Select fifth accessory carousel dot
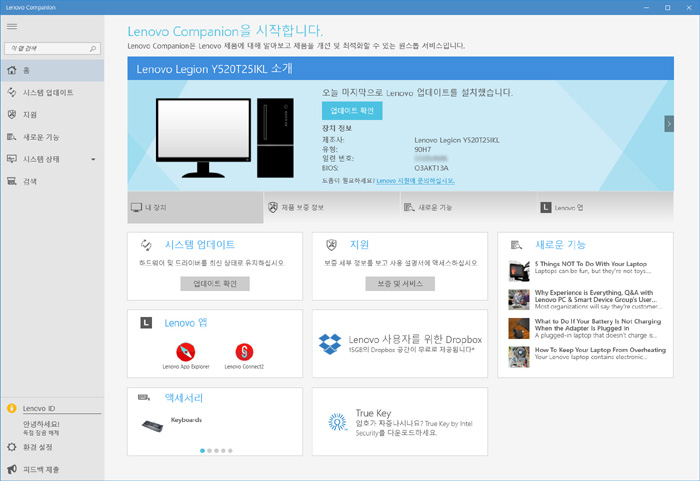The image size is (700, 481). click(230, 451)
